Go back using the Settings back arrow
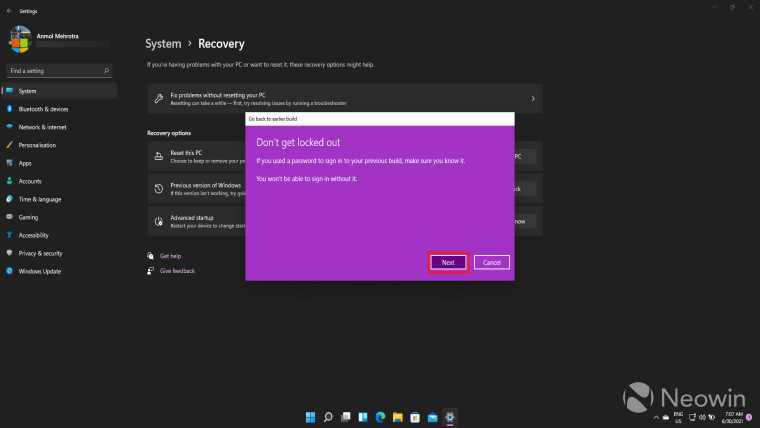Viewport: 760px width, 428px height. pos(9,11)
